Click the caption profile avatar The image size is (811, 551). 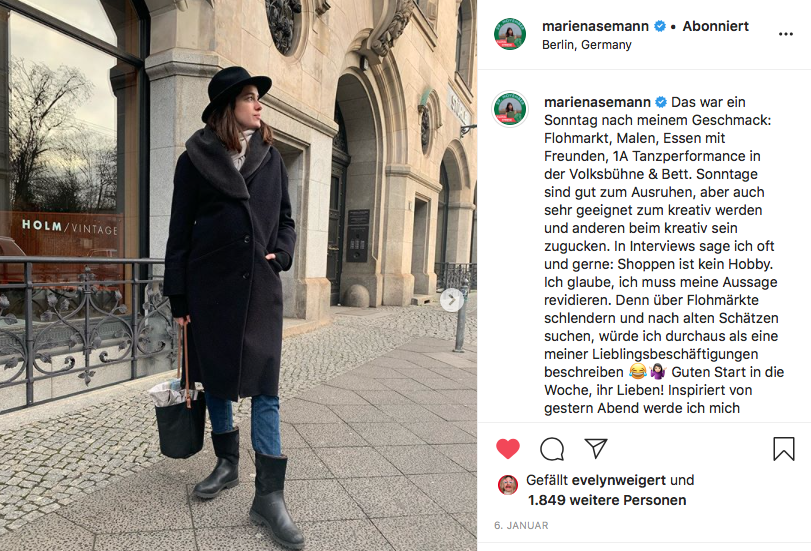click(510, 109)
